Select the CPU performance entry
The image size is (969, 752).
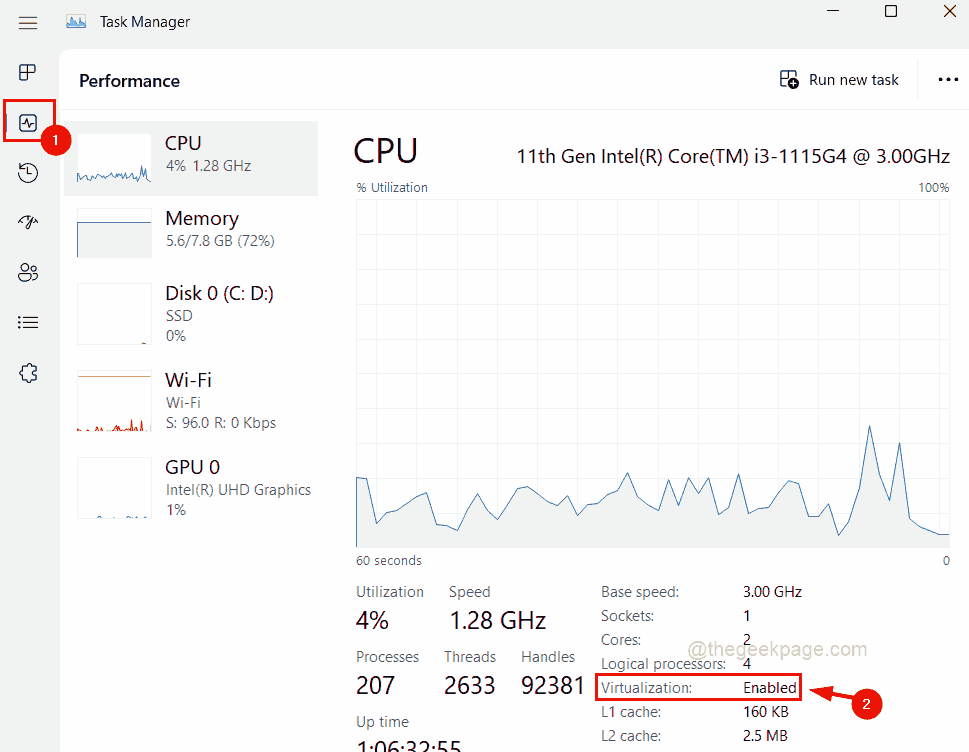click(x=200, y=158)
